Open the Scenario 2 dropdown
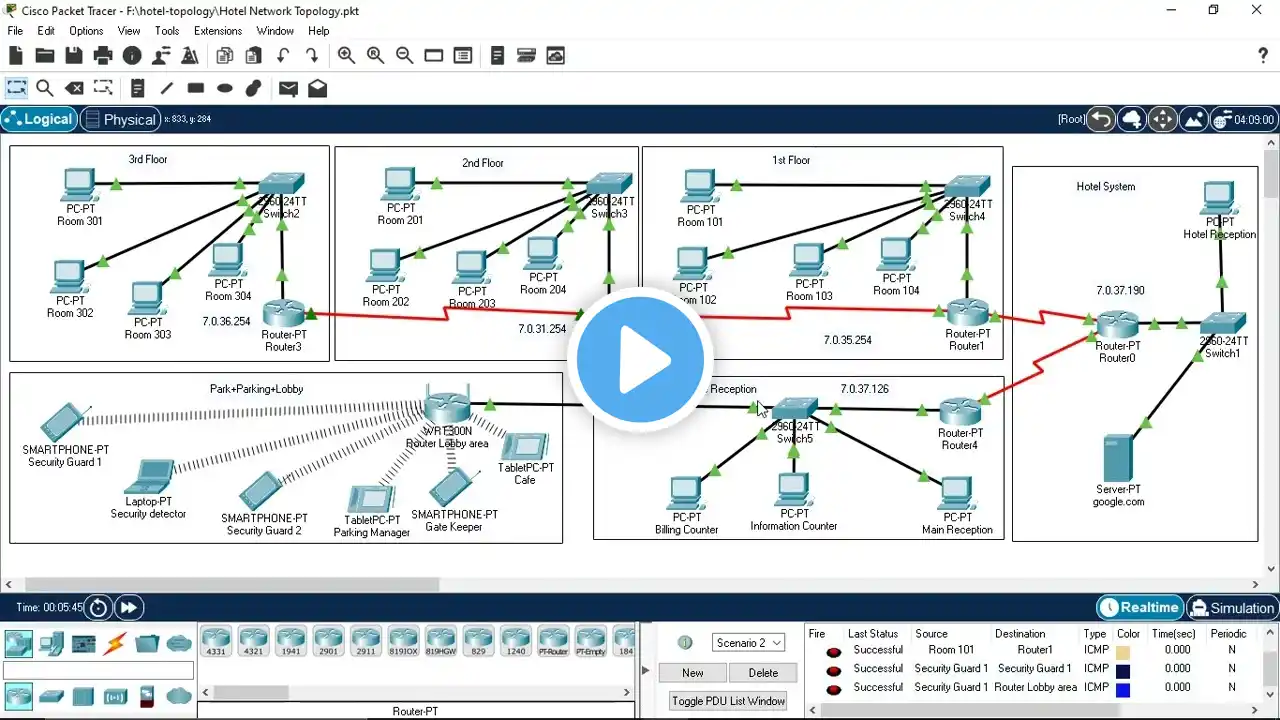Image resolution: width=1280 pixels, height=720 pixels. click(749, 642)
